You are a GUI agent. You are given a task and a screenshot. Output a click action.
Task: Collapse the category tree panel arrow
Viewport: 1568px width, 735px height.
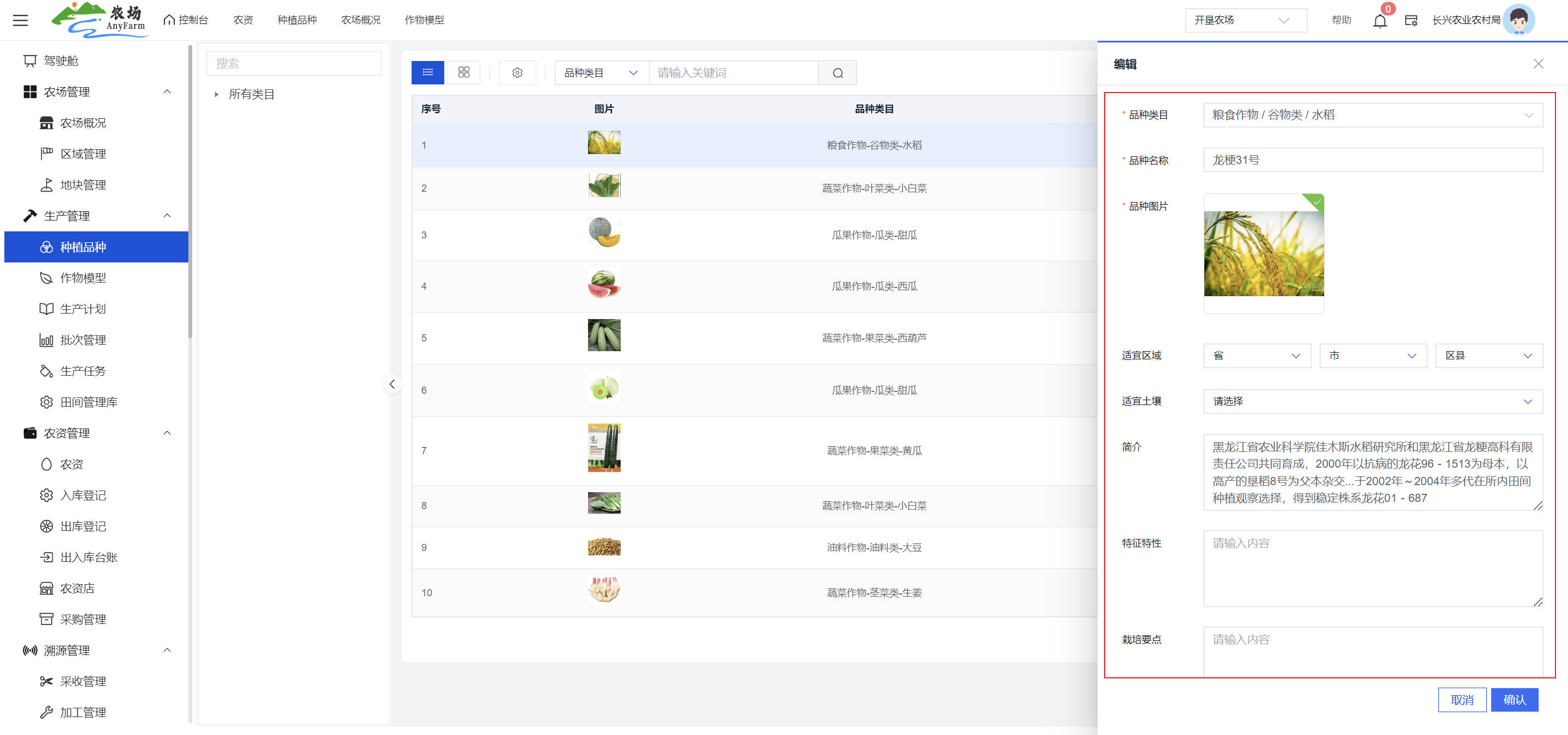[x=392, y=384]
